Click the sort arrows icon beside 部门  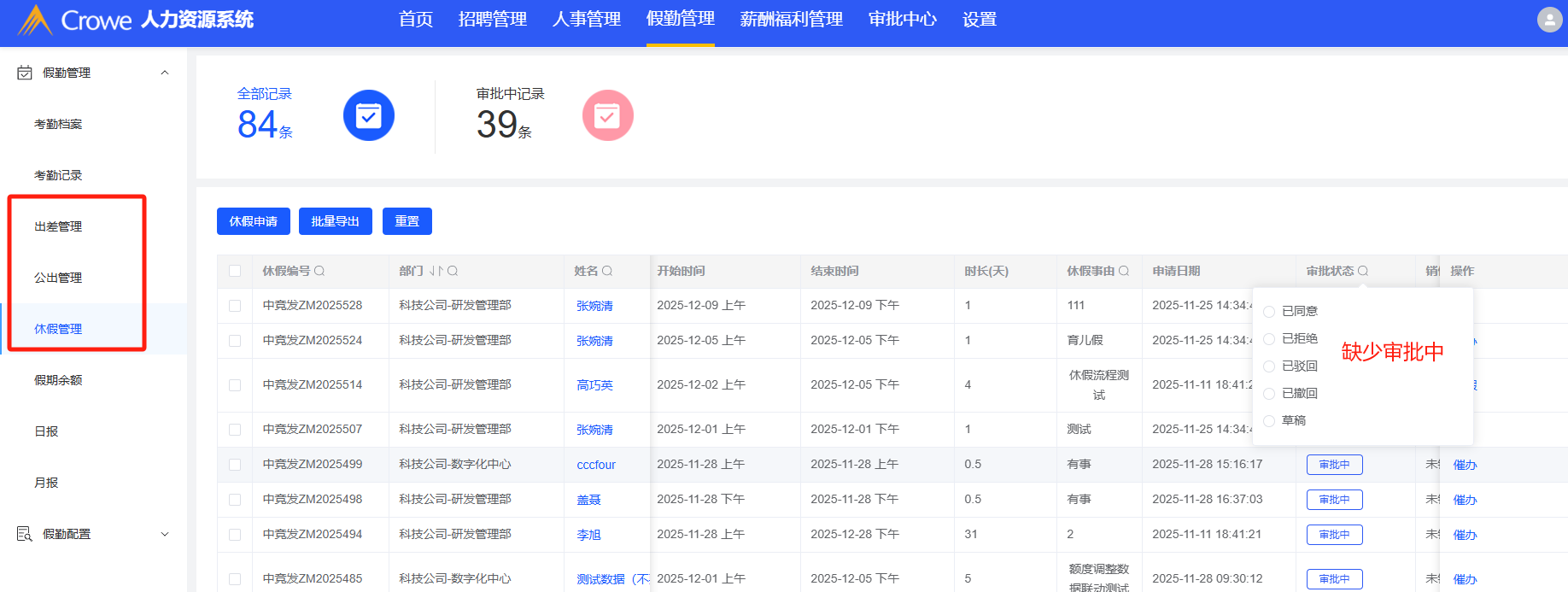point(436,271)
